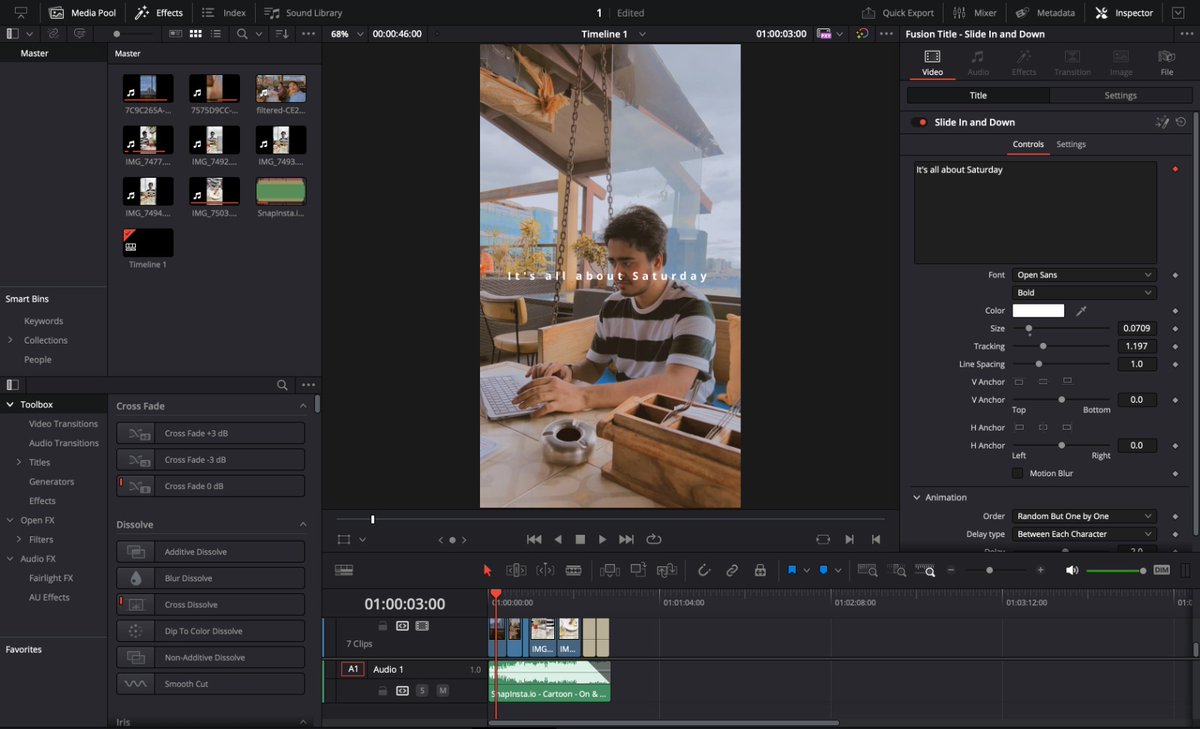Click the Insert Clip icon
Screen dimensions: 1200x729
coord(609,570)
